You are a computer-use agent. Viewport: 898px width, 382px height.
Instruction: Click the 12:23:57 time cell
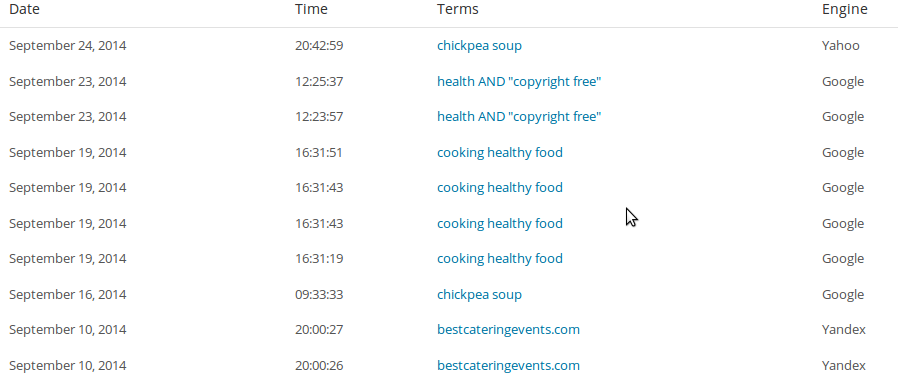tap(319, 117)
